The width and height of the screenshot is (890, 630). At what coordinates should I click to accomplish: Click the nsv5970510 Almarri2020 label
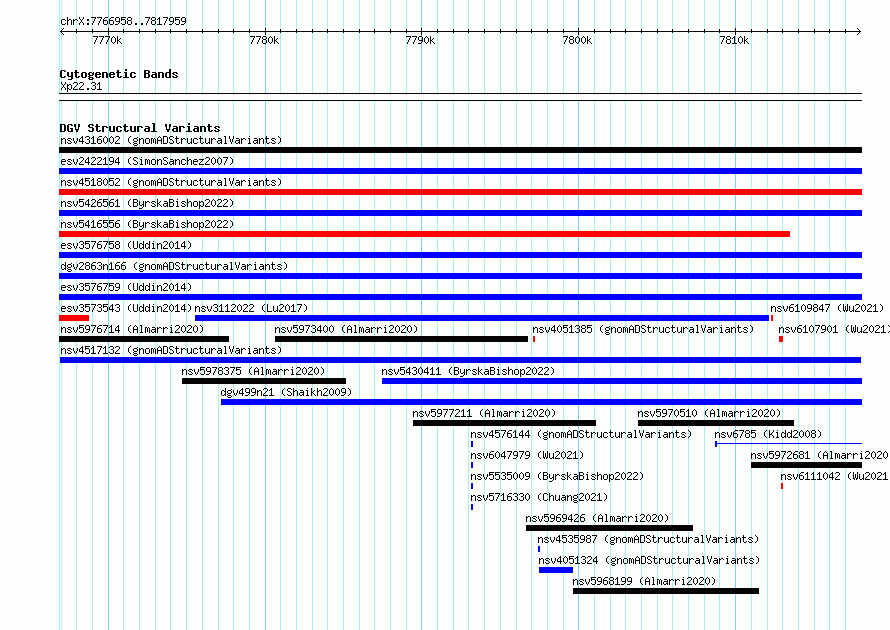tap(710, 413)
